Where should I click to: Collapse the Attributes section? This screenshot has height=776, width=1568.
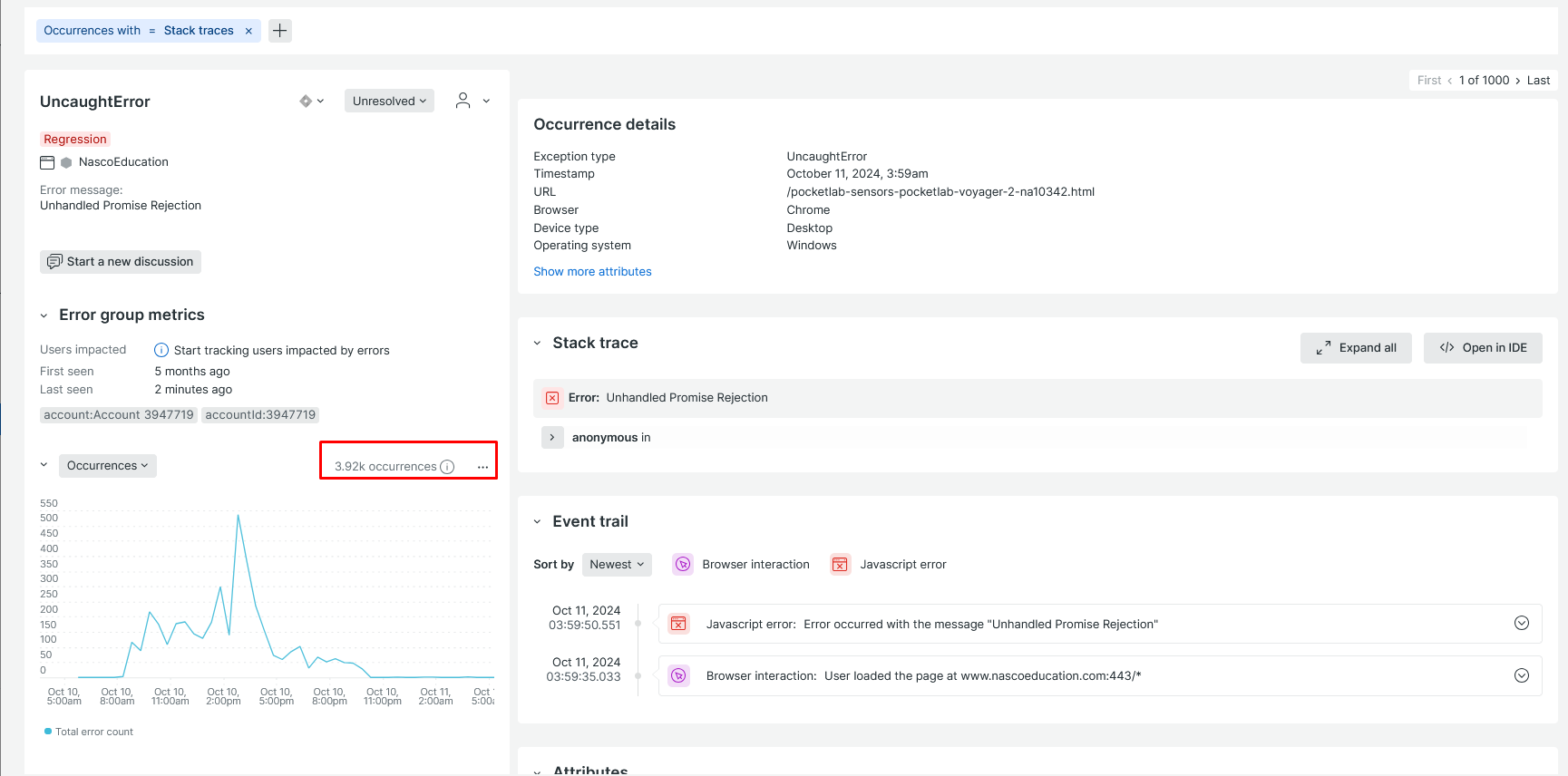(x=537, y=771)
